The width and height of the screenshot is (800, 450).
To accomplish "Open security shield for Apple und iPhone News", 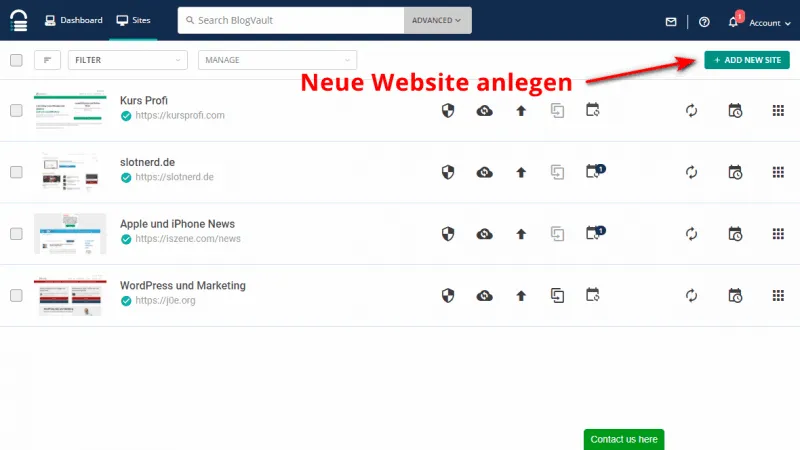I will click(448, 234).
